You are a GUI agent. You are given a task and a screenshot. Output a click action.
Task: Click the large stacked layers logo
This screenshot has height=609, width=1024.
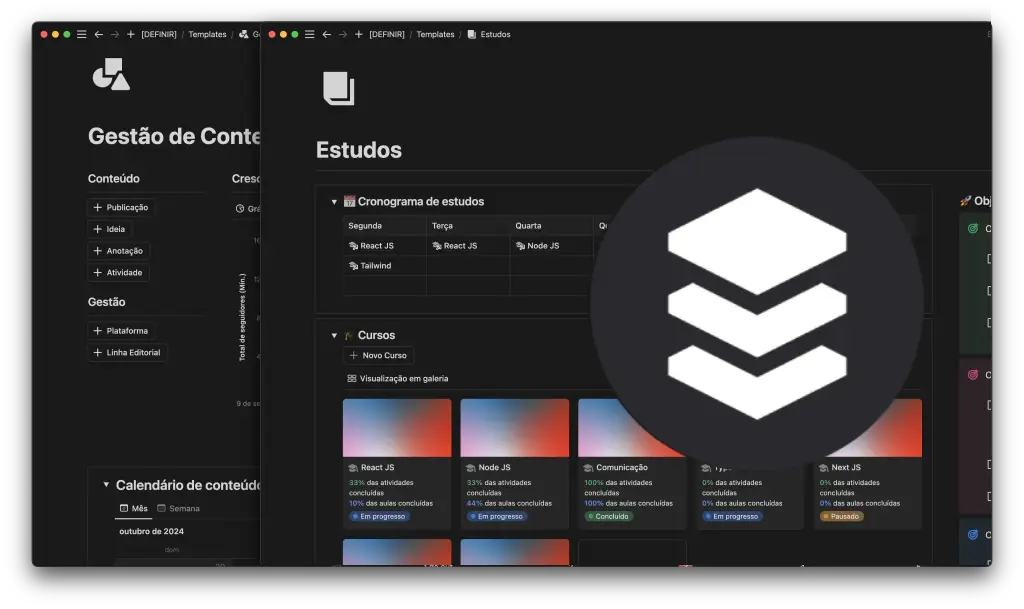pyautogui.click(x=756, y=303)
